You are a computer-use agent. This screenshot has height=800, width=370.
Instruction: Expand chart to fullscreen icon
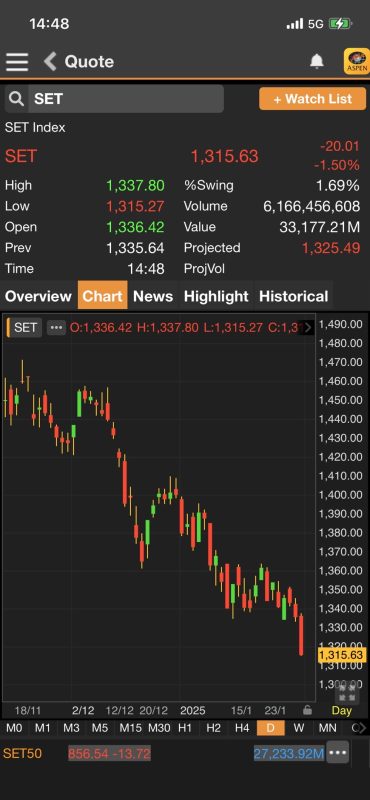point(347,692)
